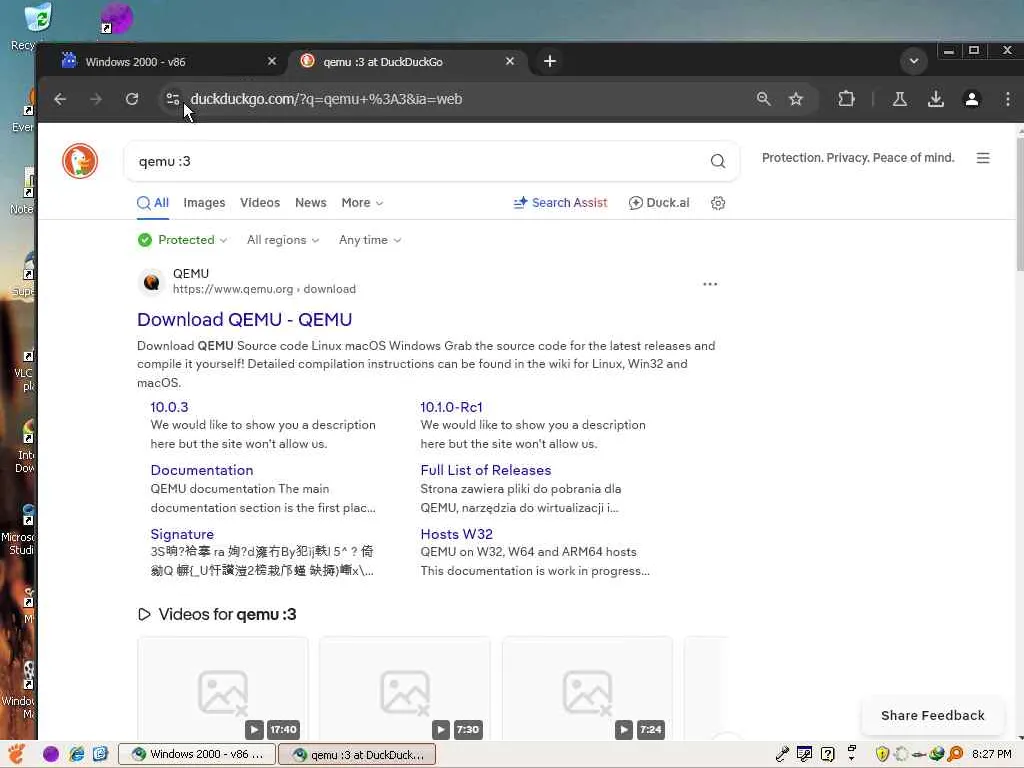Click the forward navigation arrow
The image size is (1024, 768).
(x=96, y=99)
